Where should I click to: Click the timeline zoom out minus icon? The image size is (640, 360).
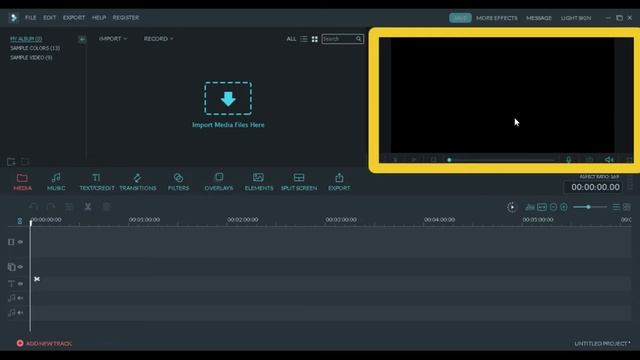point(553,207)
